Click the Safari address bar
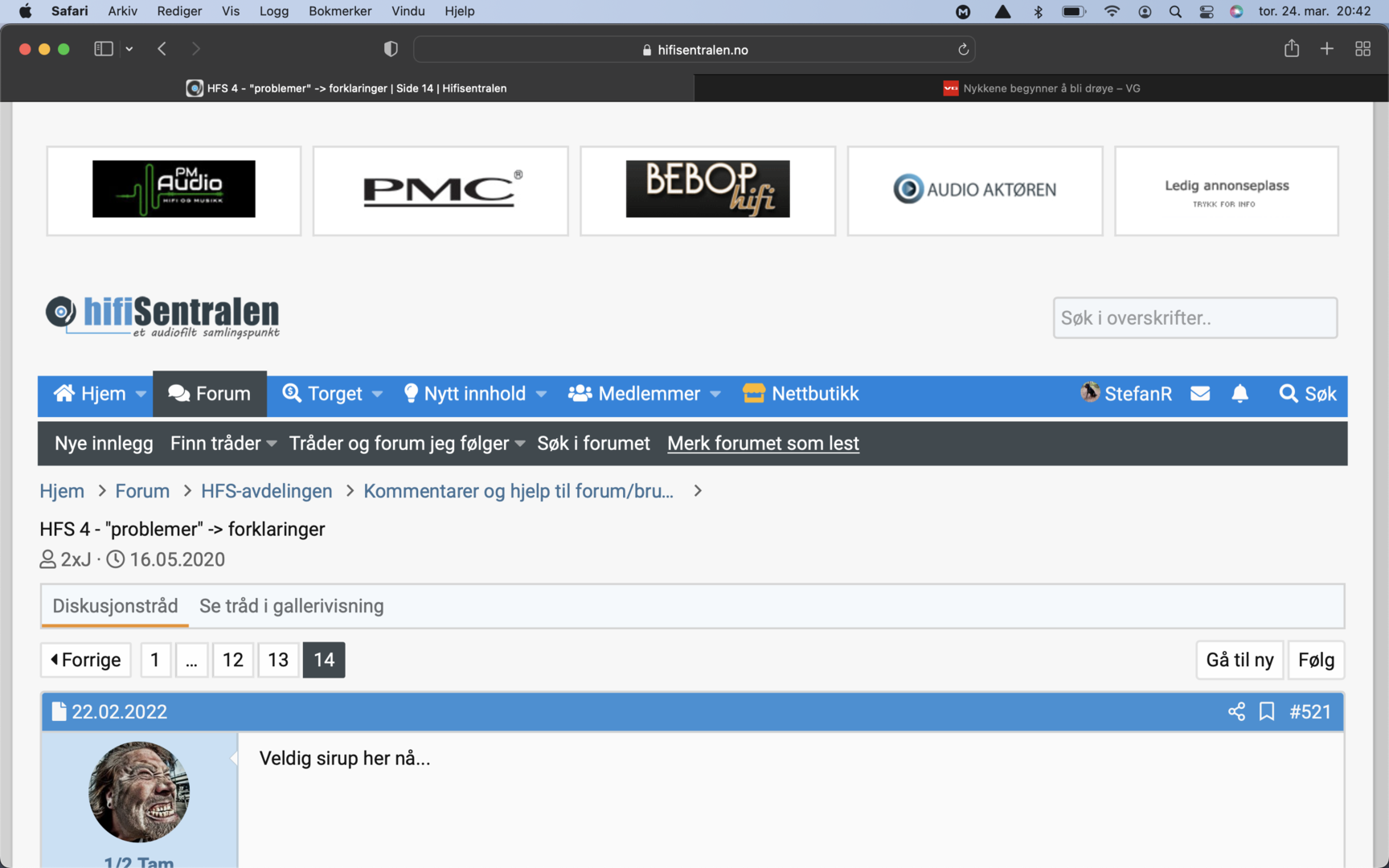The height and width of the screenshot is (868, 1389). tap(694, 50)
